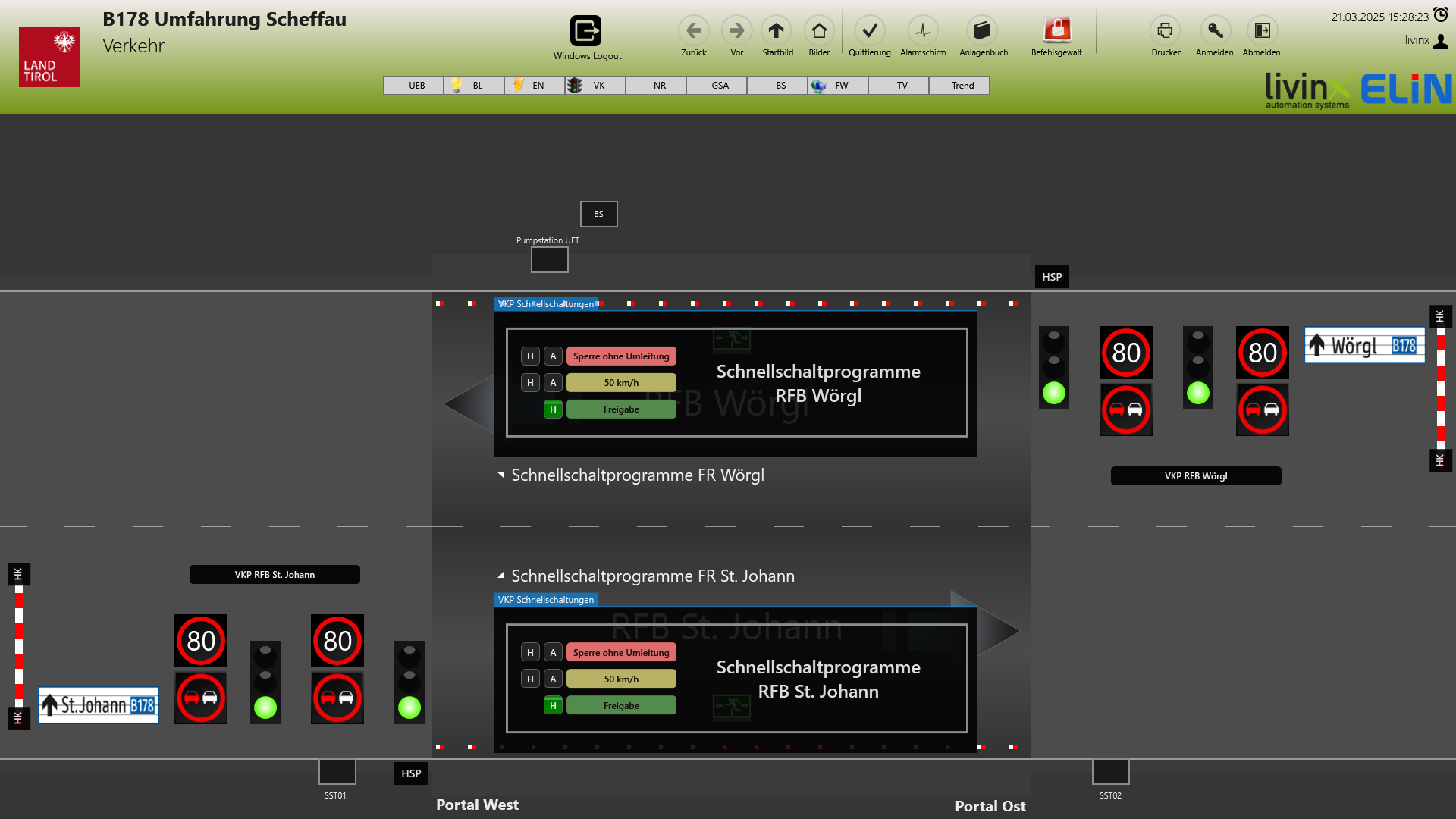Viewport: 1456px width, 819px height.
Task: Click the Befehlsgewalt lock icon
Action: click(x=1056, y=31)
